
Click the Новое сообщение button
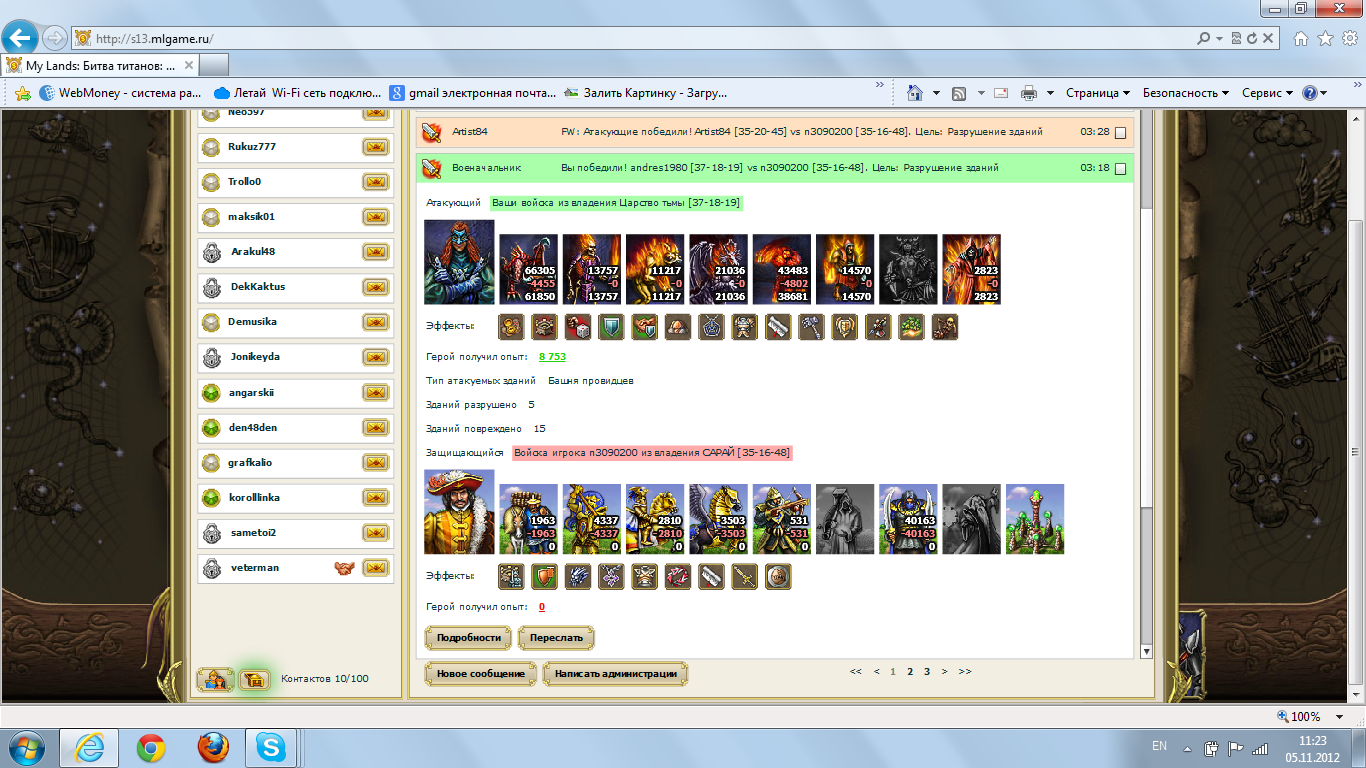click(x=481, y=674)
